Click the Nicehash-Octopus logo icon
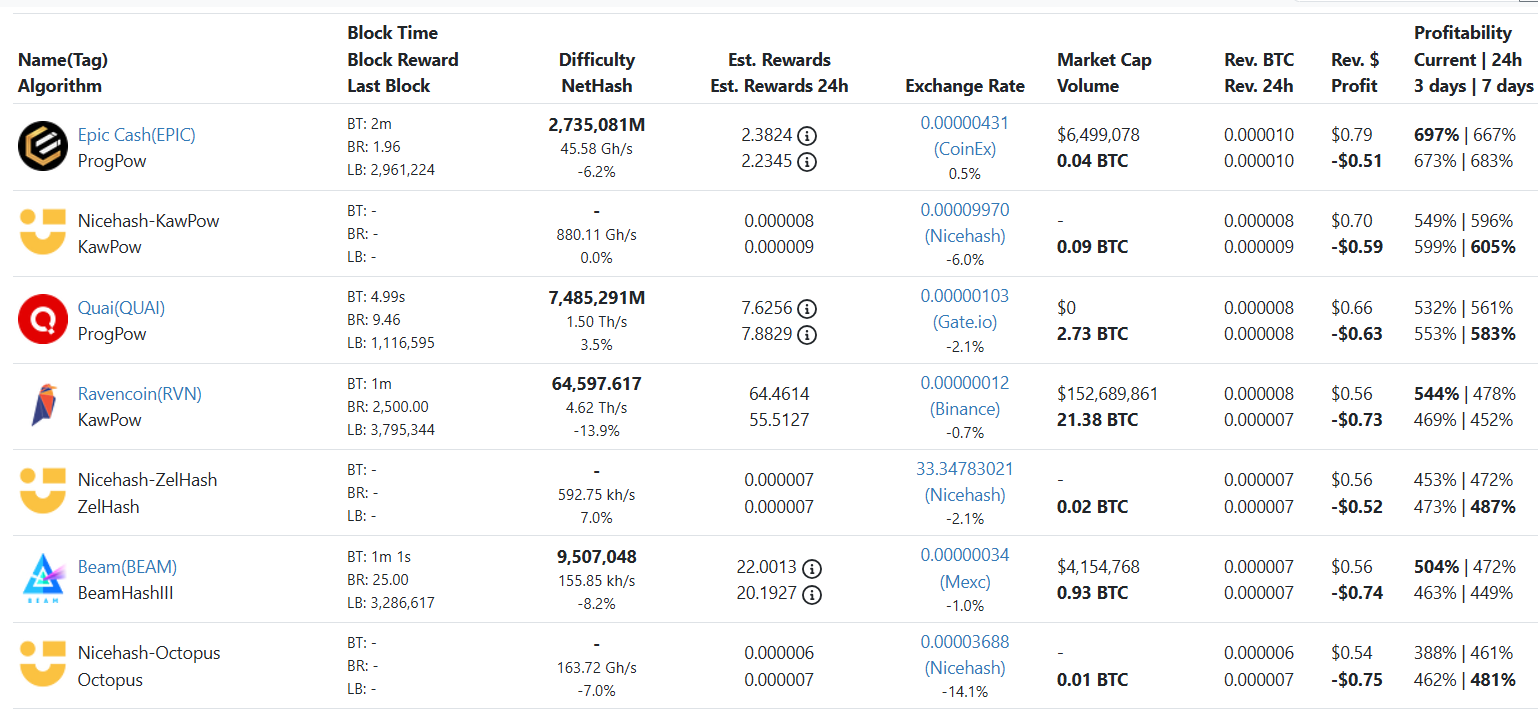This screenshot has width=1538, height=725. pyautogui.click(x=43, y=665)
